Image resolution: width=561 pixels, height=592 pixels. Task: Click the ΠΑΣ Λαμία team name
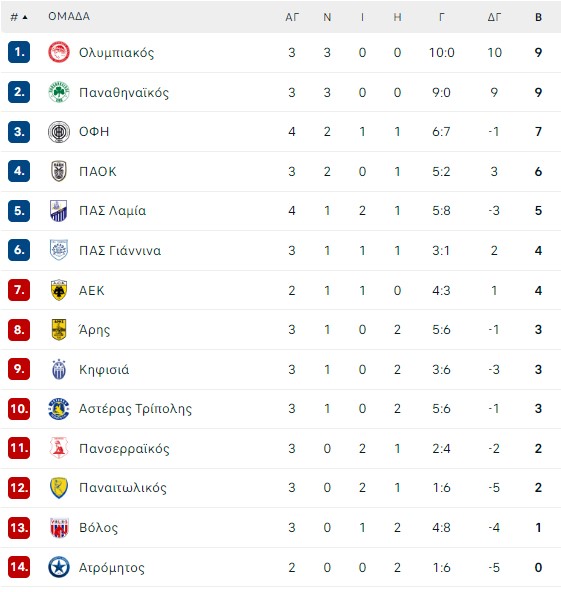(x=112, y=211)
